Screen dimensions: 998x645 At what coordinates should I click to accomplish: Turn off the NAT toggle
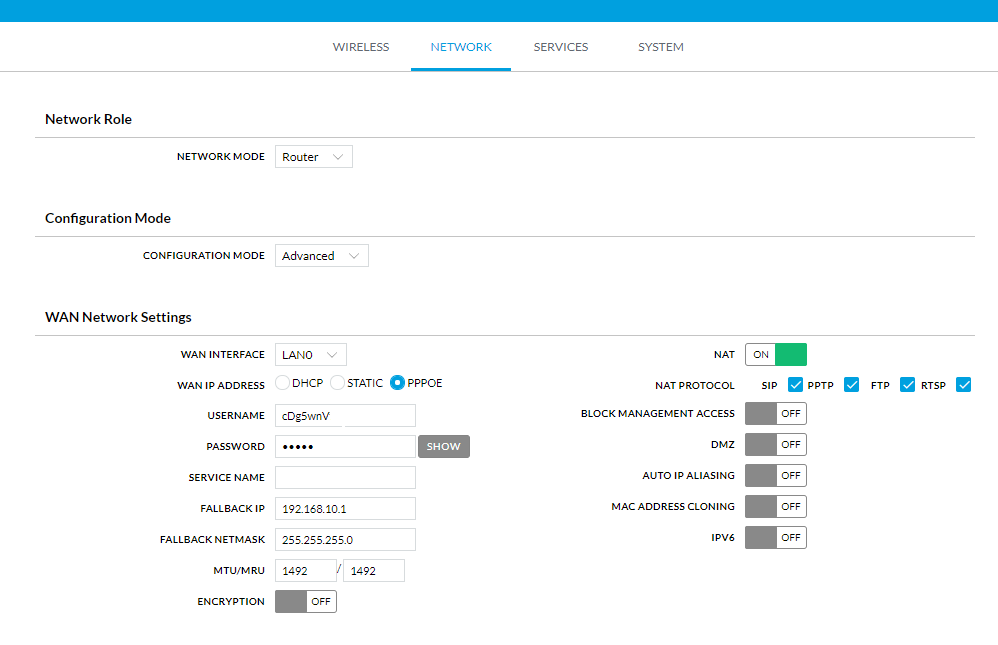click(775, 355)
